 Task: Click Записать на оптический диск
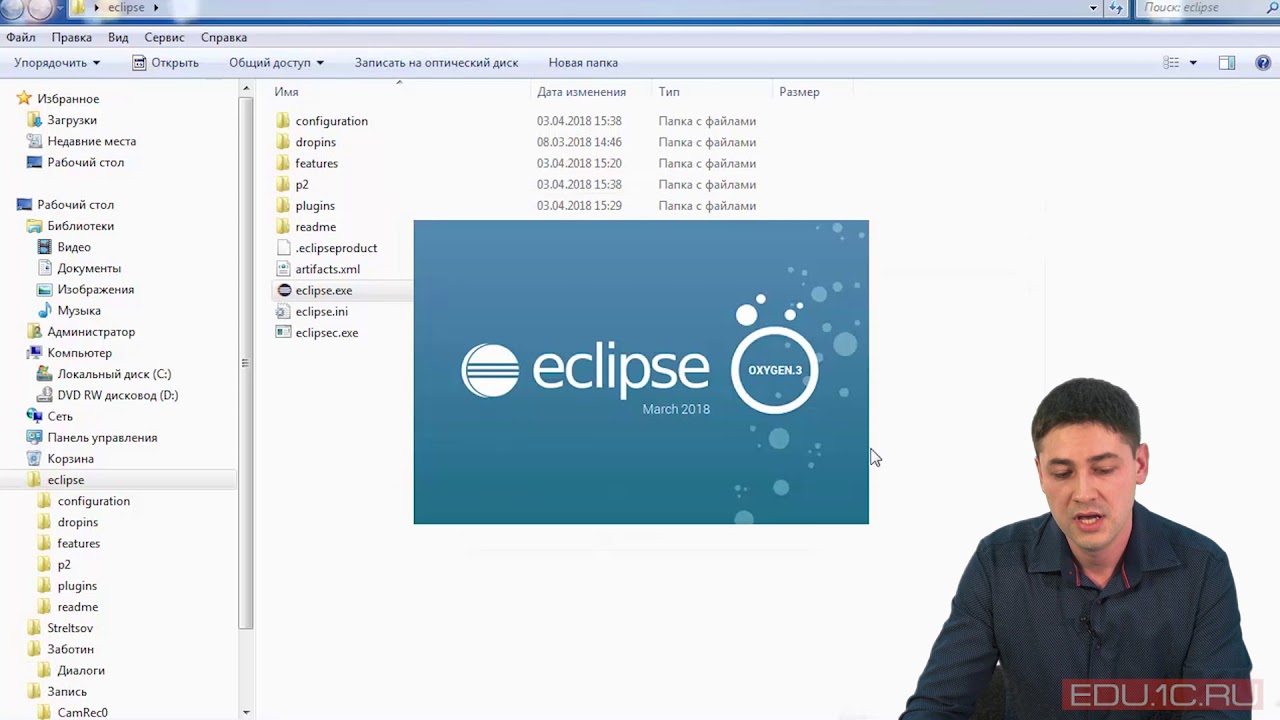click(x=436, y=62)
